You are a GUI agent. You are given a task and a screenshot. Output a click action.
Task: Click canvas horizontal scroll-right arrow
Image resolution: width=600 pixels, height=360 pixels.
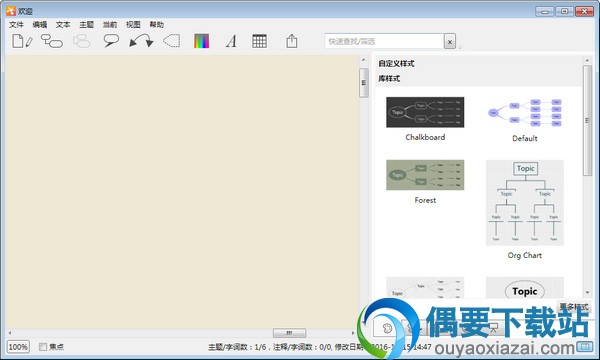click(x=353, y=333)
